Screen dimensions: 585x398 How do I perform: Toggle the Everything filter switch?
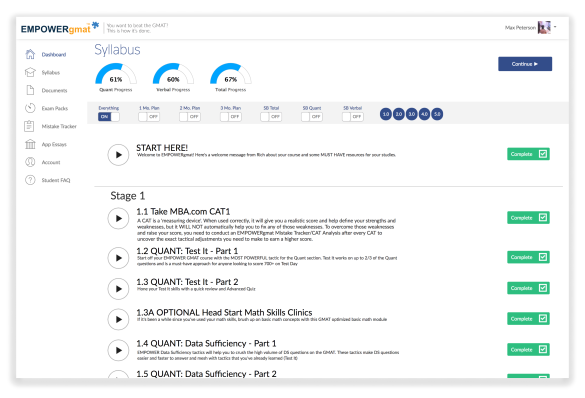[x=109, y=117]
